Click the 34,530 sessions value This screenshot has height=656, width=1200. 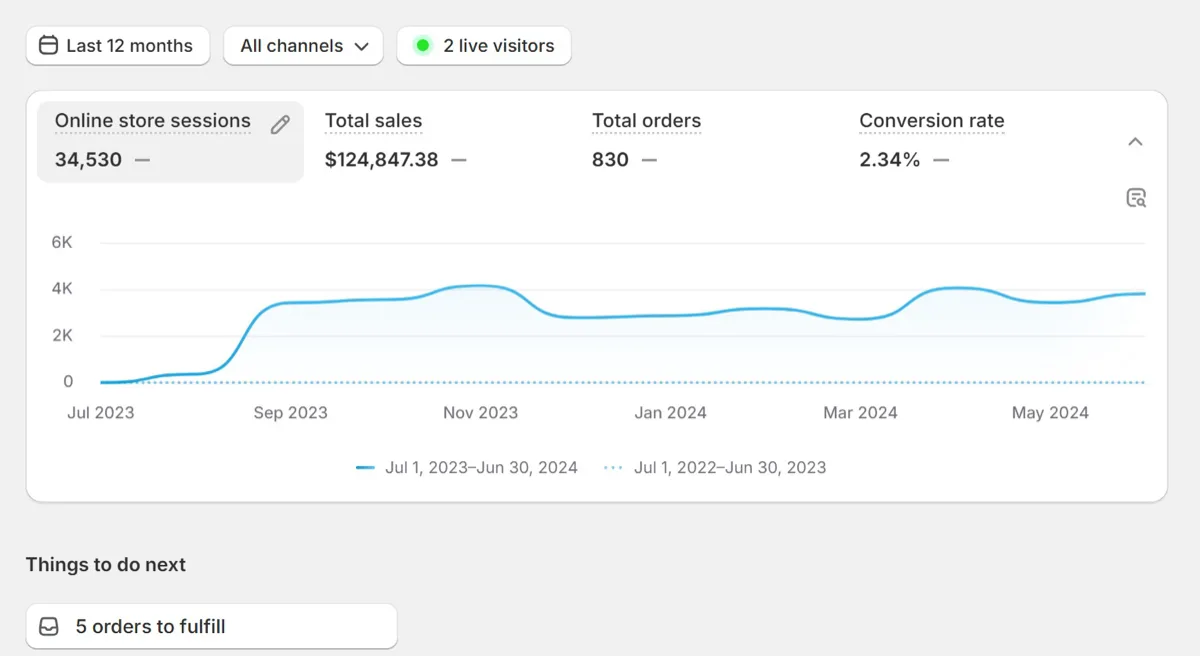[88, 159]
